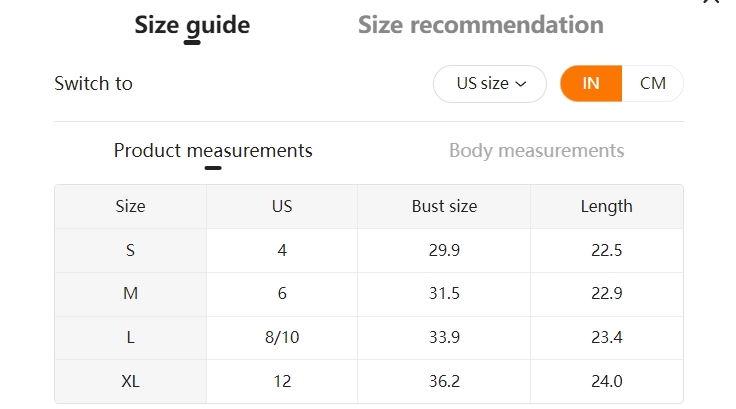The height and width of the screenshot is (409, 736).
Task: Select Product measurements tab
Action: click(213, 151)
